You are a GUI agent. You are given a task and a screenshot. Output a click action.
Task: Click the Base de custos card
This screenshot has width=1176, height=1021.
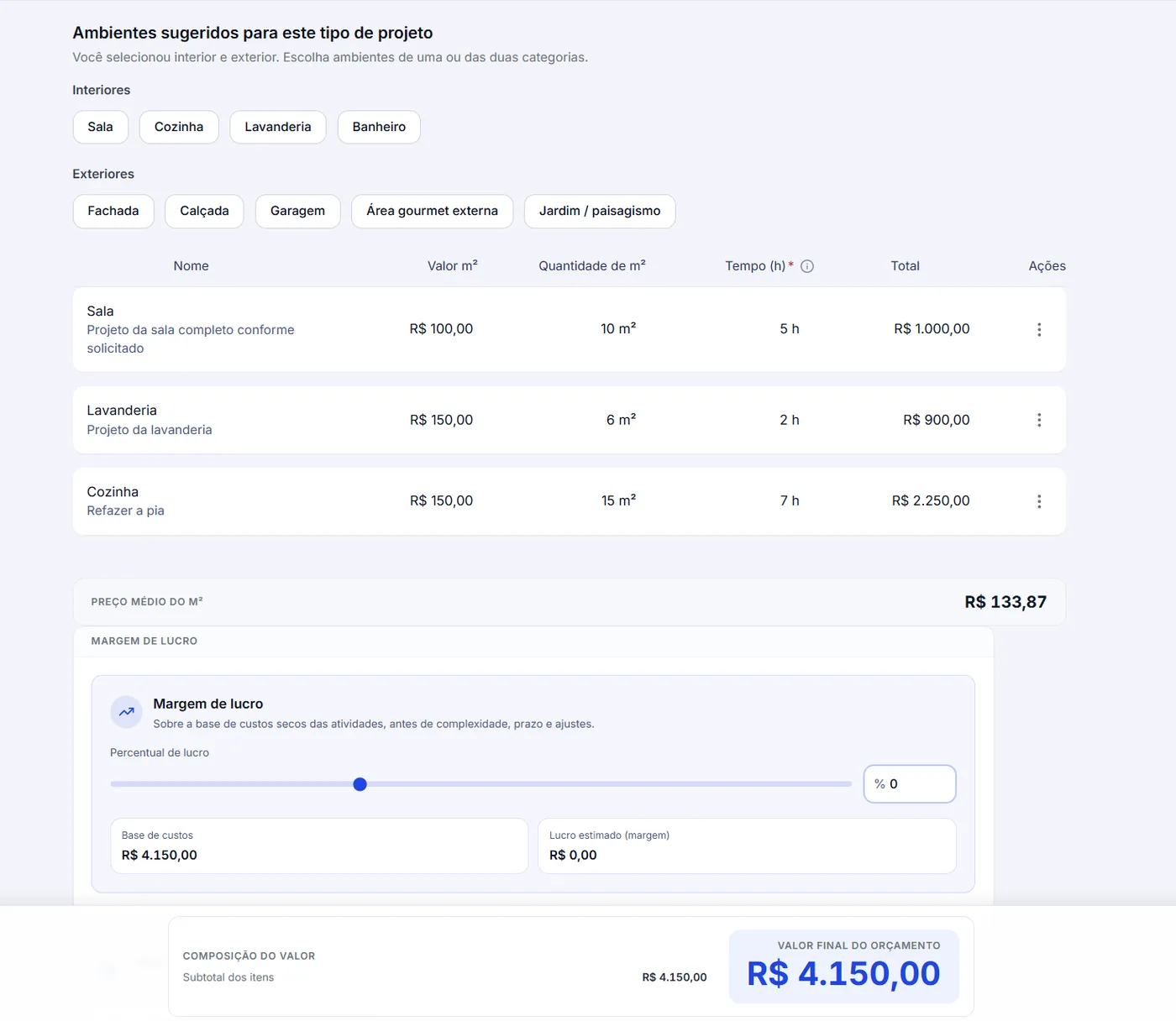[x=319, y=846]
